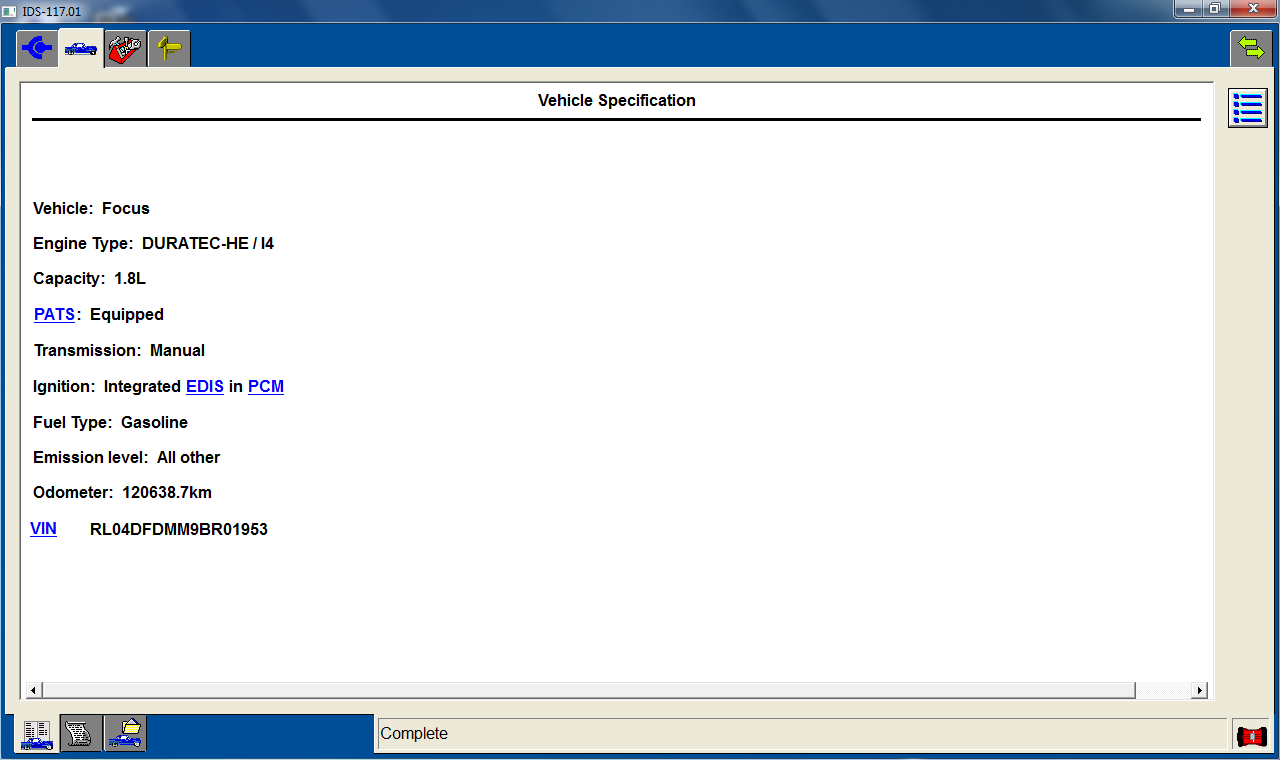The width and height of the screenshot is (1280, 760).
Task: Open the VIN hyperlink
Action: coord(43,529)
